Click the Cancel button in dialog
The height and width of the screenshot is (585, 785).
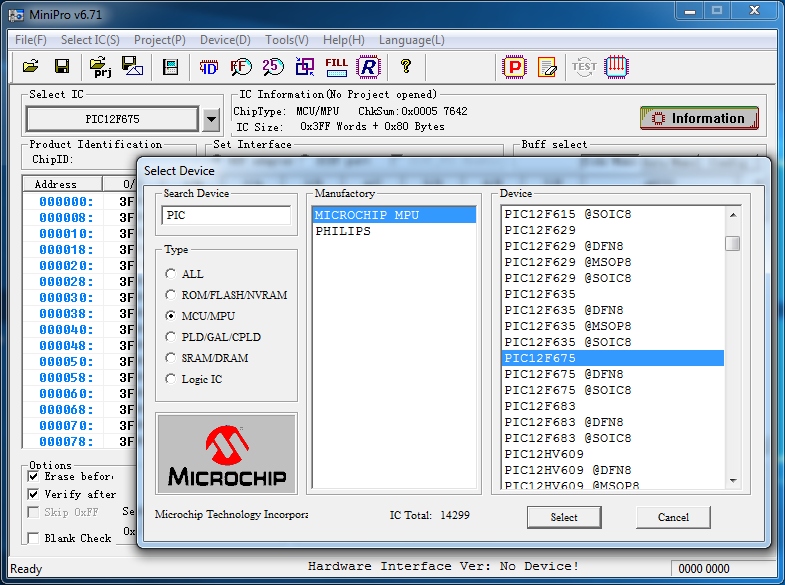tap(673, 517)
